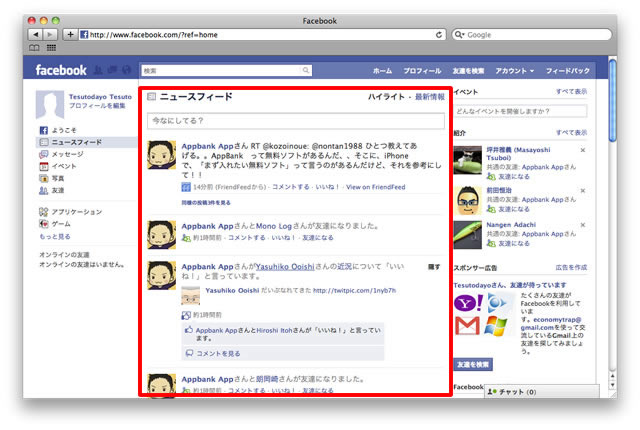This screenshot has width=640, height=430.
Task: Go back with the Safari back arrow
Action: pyautogui.click(x=36, y=35)
